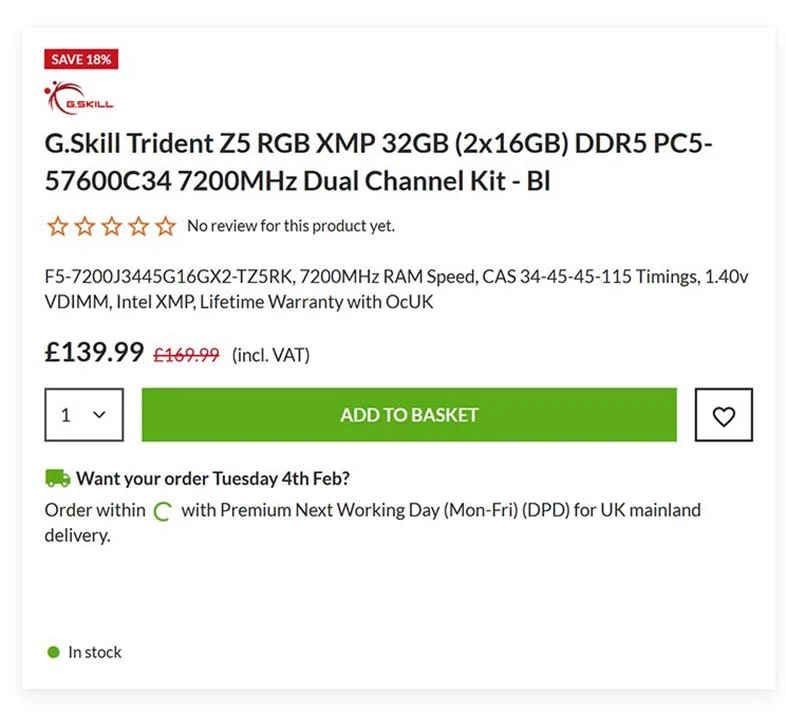
Task: Click the crossed-out £169.99 price
Action: pyautogui.click(x=186, y=354)
